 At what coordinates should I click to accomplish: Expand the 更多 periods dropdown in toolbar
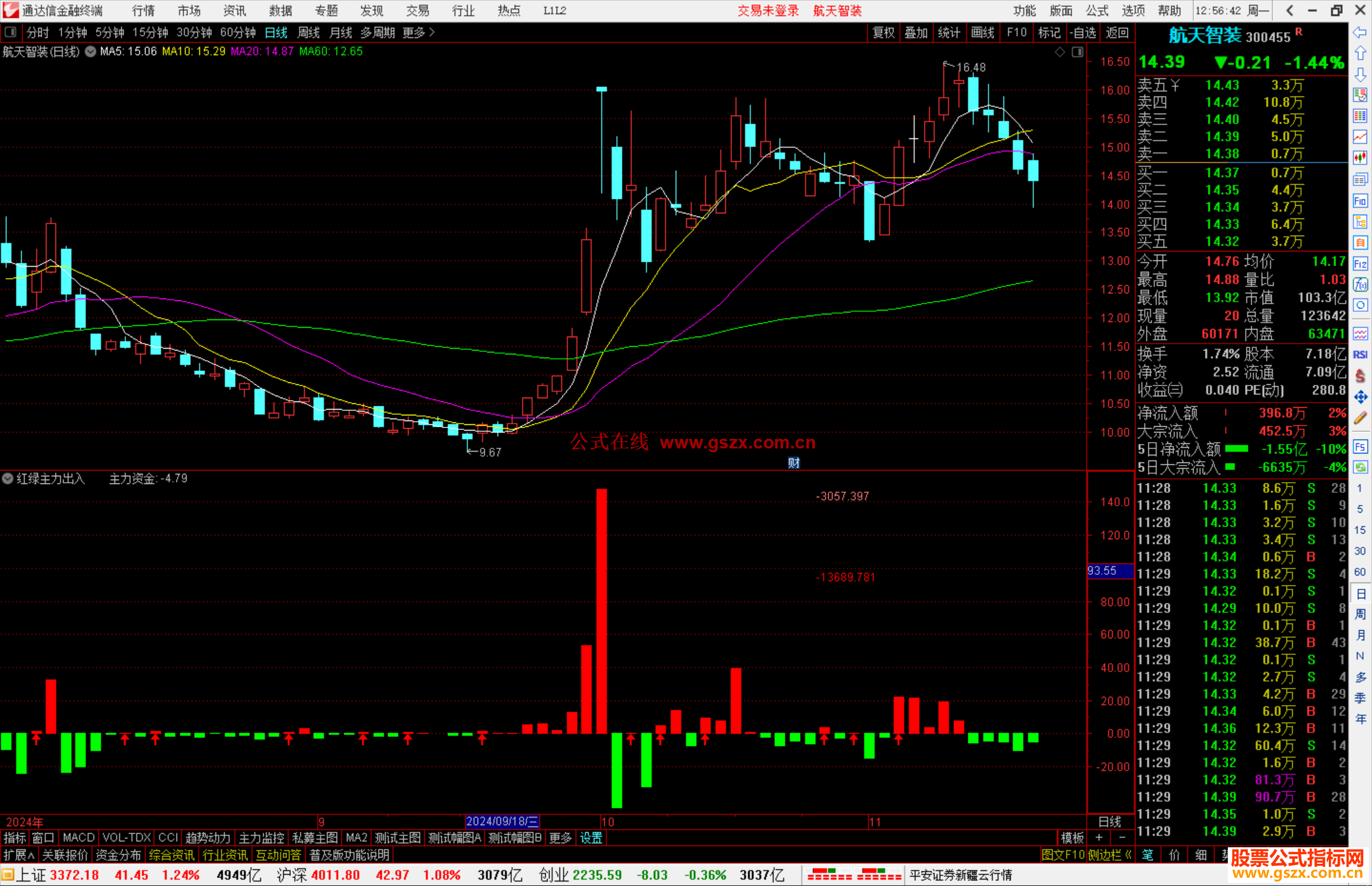[419, 32]
